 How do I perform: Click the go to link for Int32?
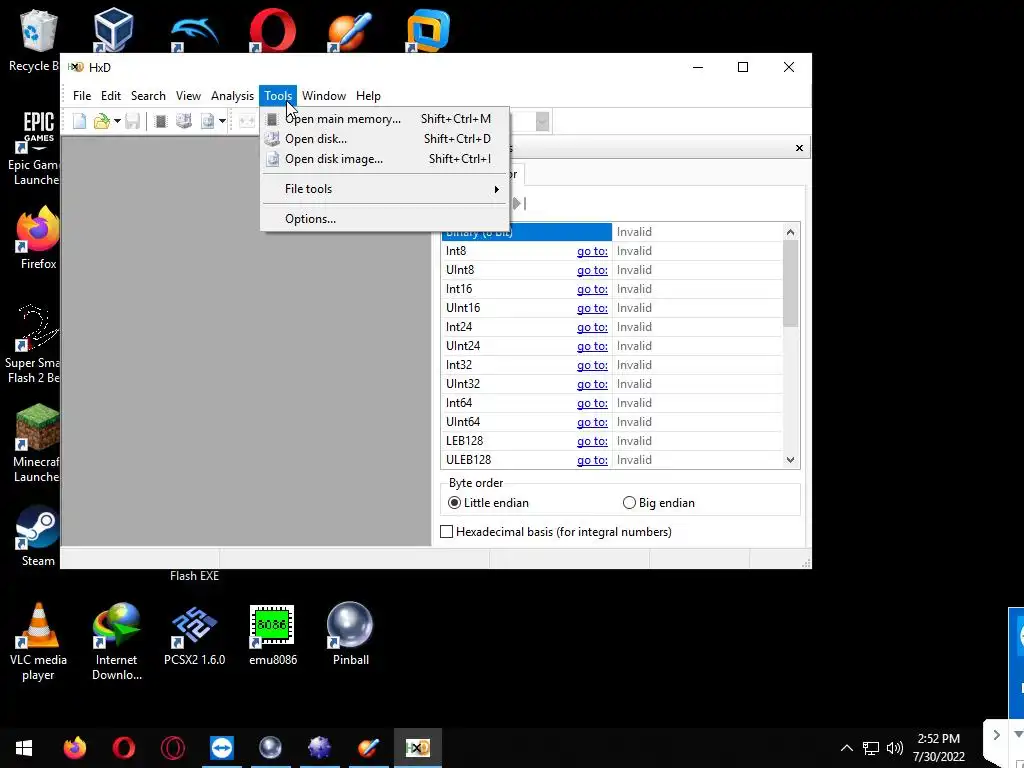click(x=592, y=365)
